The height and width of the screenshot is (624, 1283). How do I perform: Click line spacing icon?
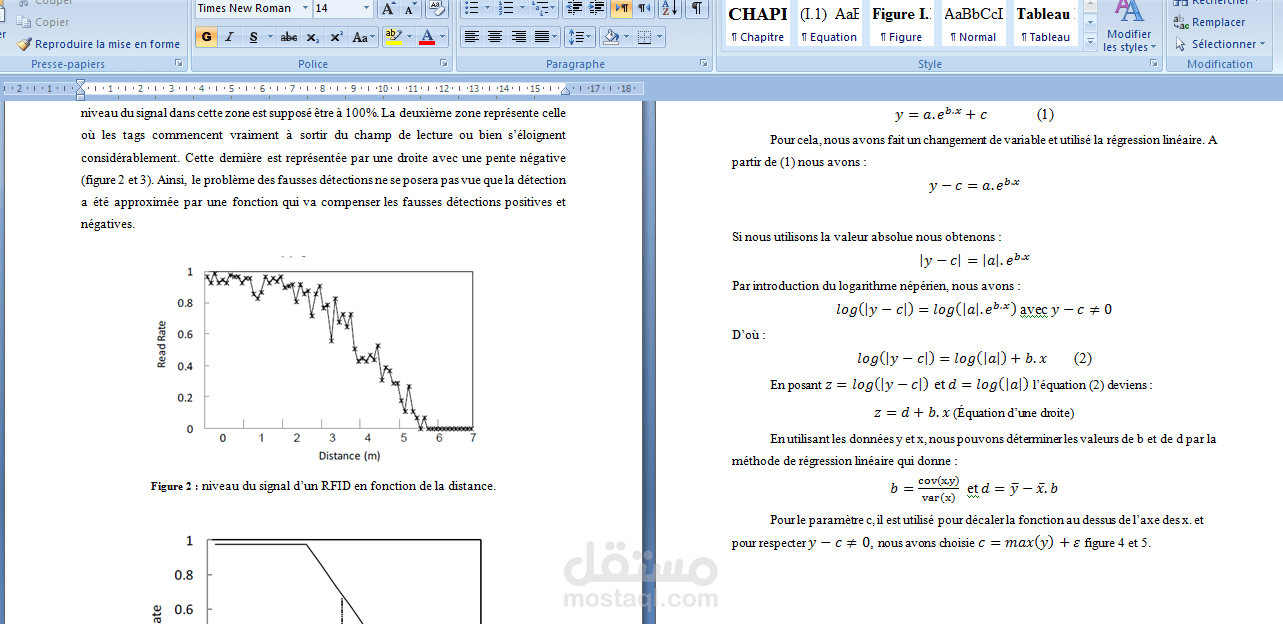pos(575,37)
